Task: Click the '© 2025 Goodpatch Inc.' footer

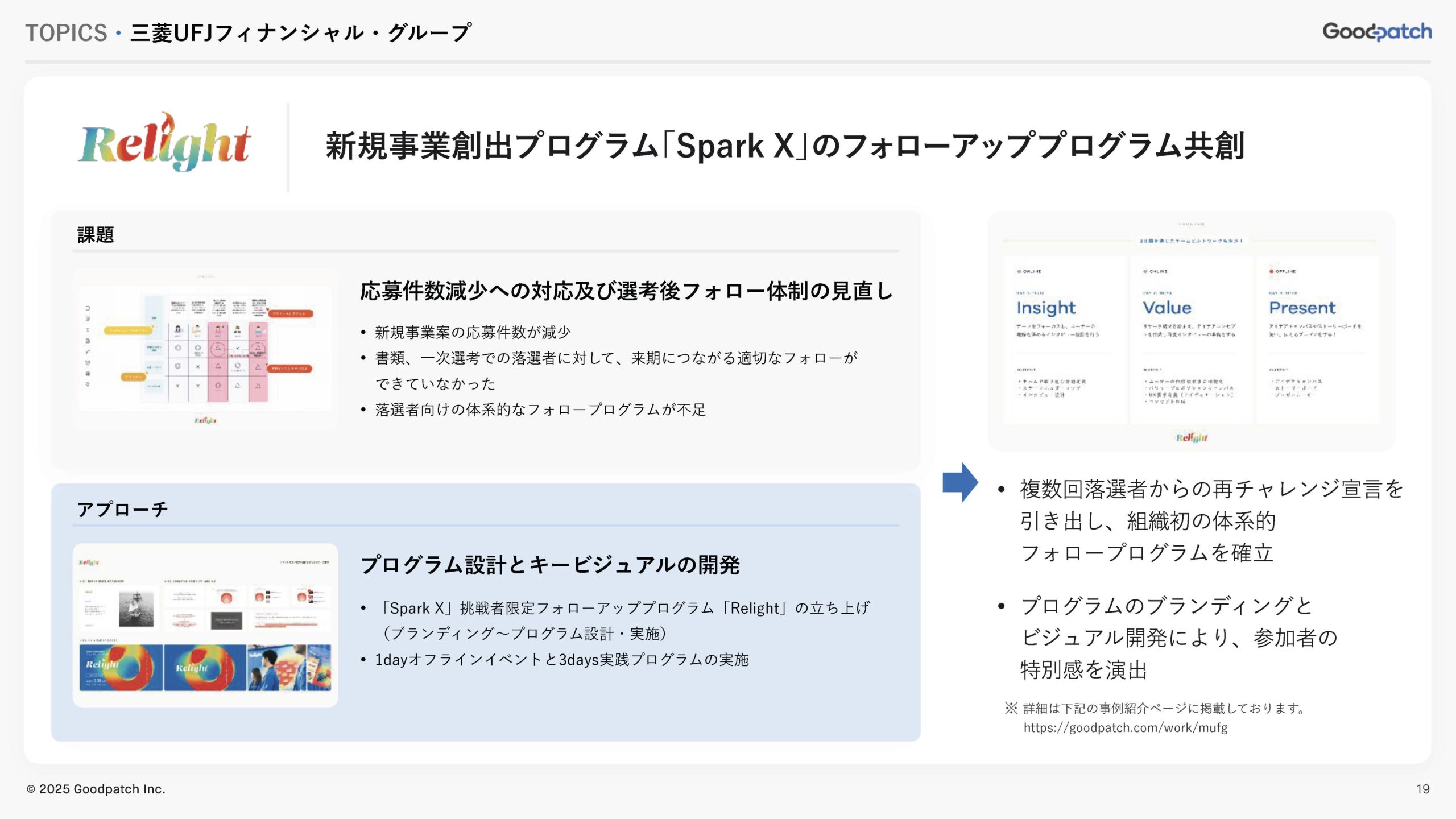Action: [x=96, y=789]
